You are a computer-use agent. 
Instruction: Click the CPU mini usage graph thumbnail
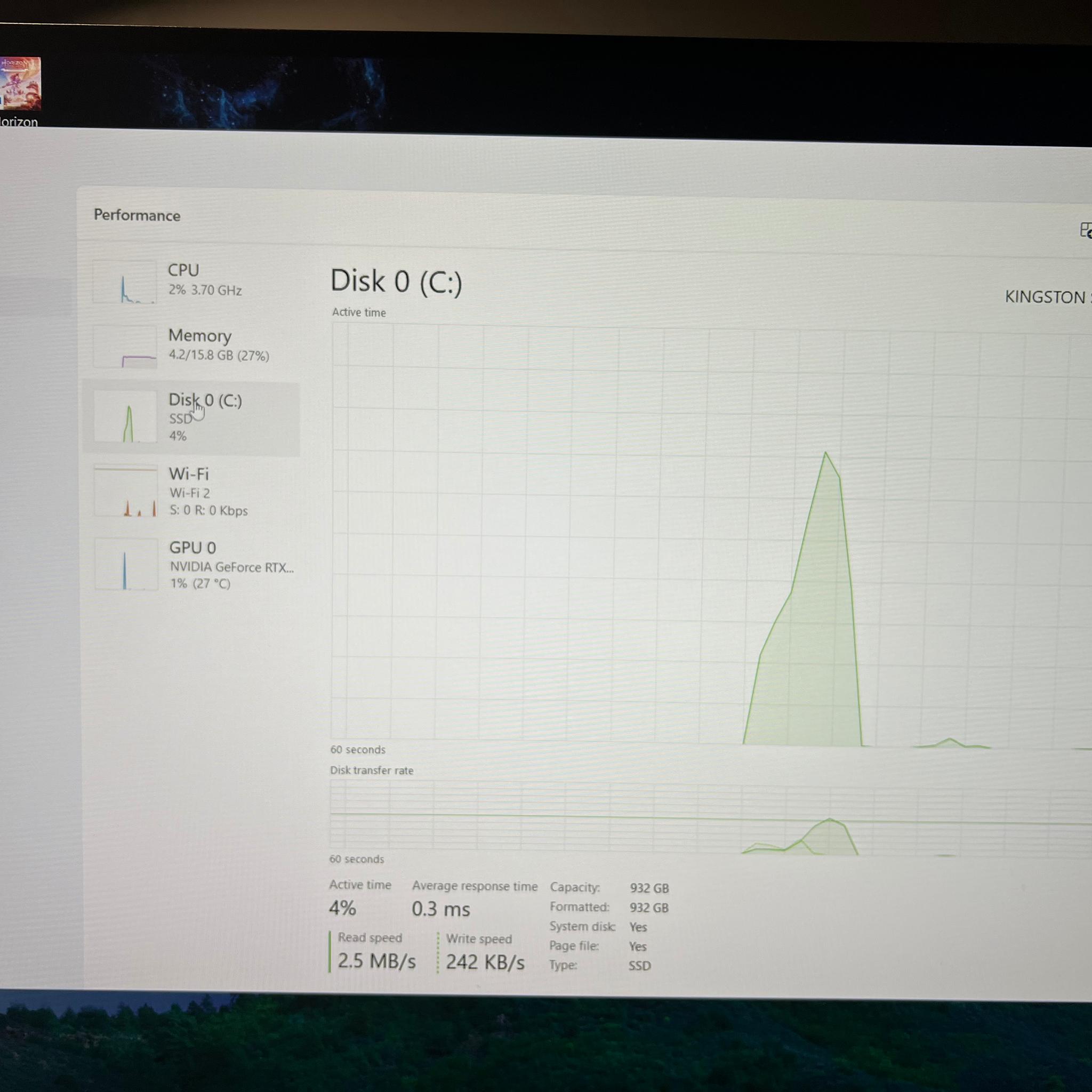point(124,282)
